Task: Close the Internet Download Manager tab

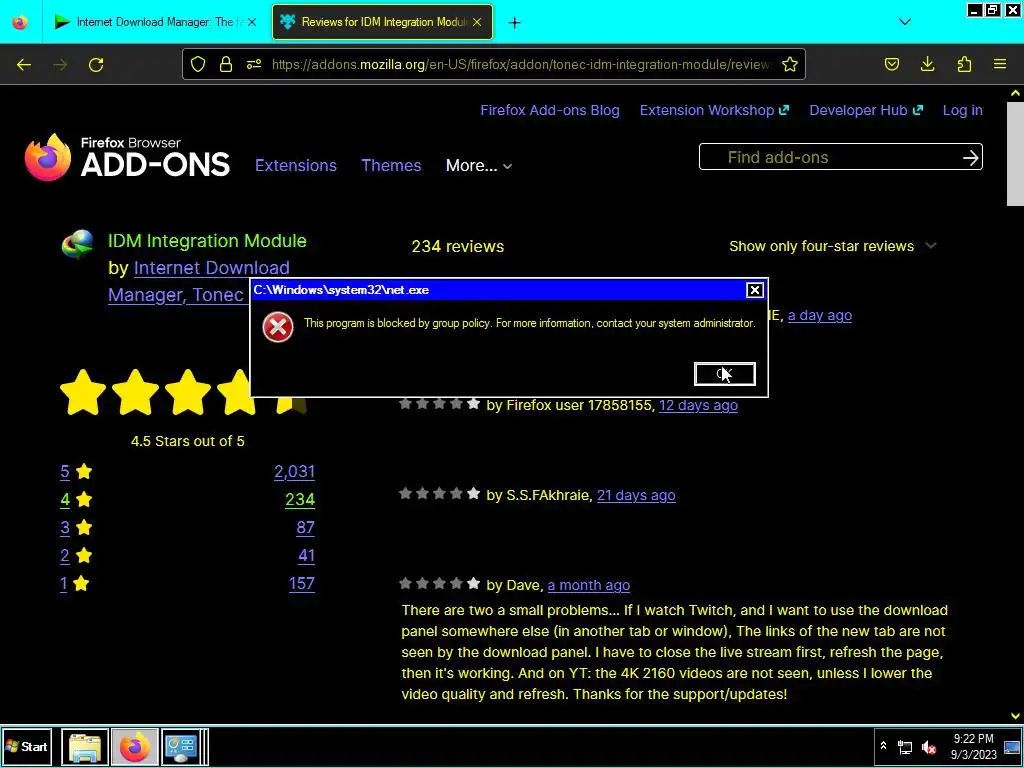Action: [252, 22]
